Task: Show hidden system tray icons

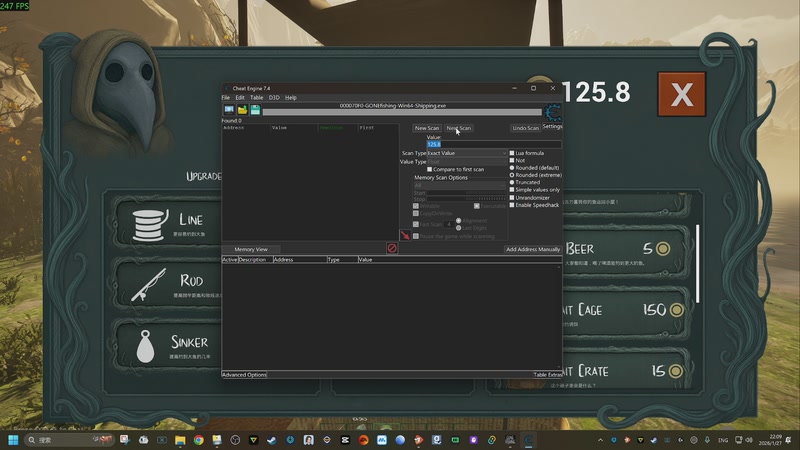Action: pos(600,440)
